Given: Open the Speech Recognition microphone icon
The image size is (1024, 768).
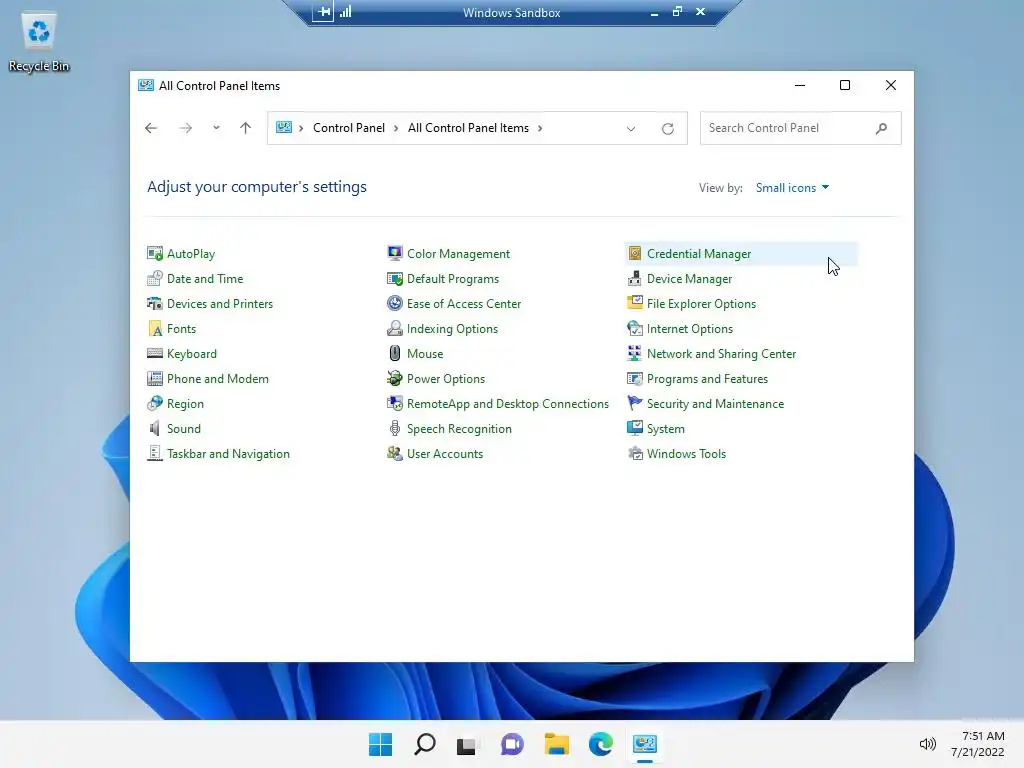Looking at the screenshot, I should 394,428.
